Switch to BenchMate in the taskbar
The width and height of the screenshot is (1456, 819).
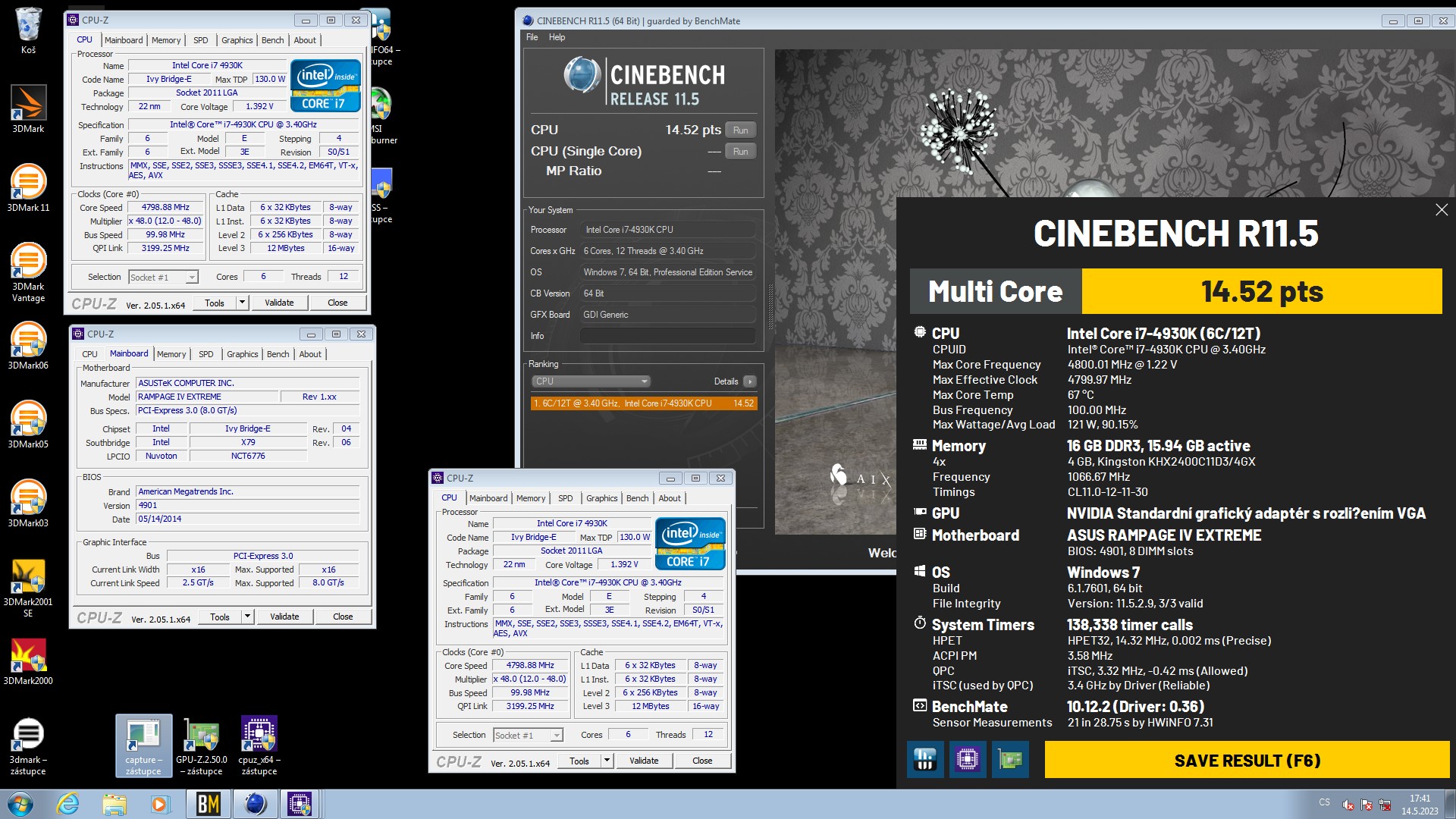coord(208,804)
